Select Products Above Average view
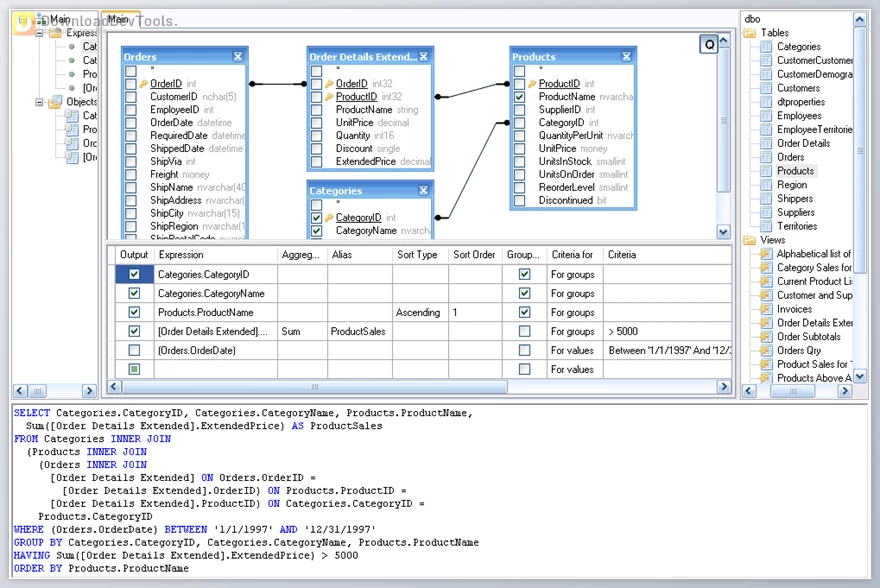Image resolution: width=880 pixels, height=588 pixels. click(x=814, y=378)
